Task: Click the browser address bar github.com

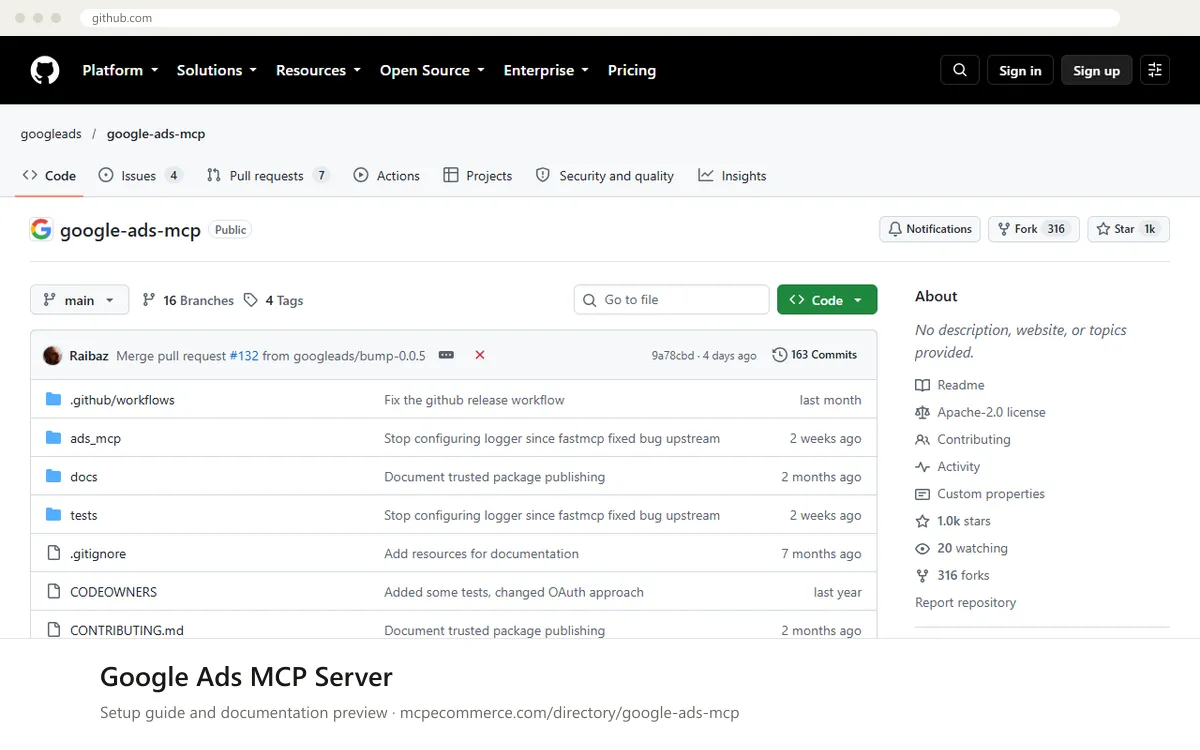Action: (600, 18)
